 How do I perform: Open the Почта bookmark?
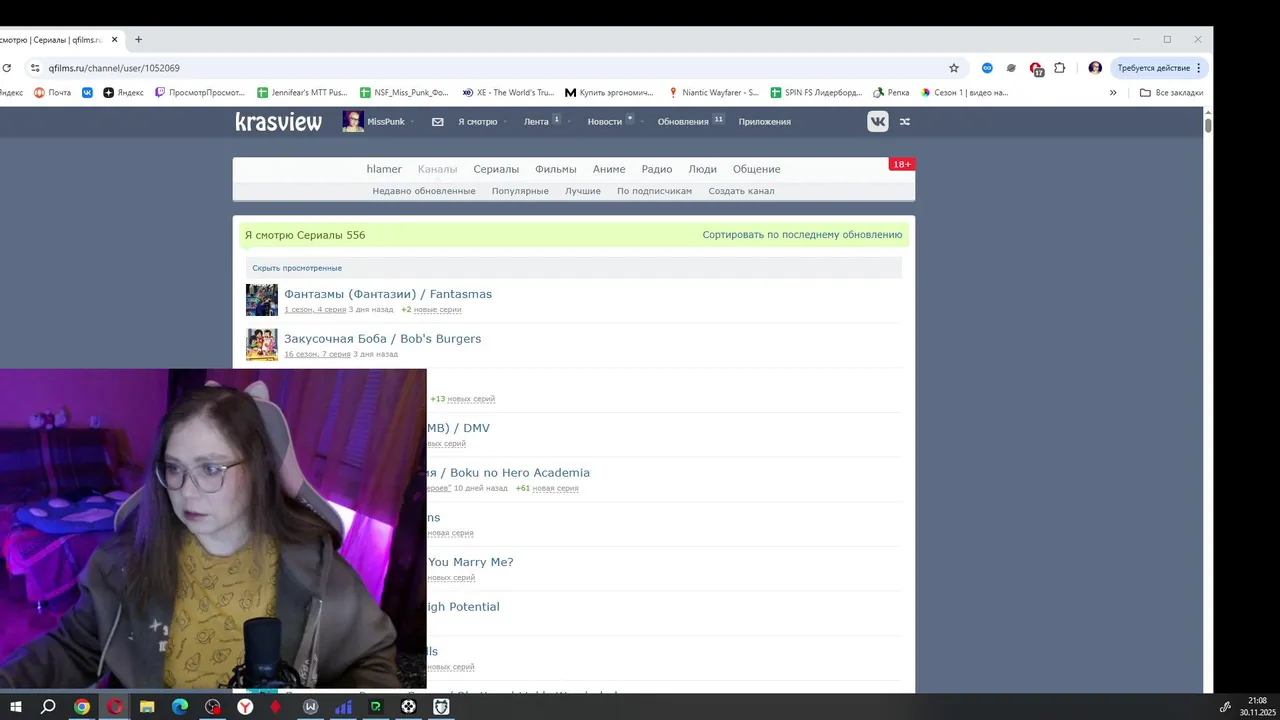click(53, 92)
